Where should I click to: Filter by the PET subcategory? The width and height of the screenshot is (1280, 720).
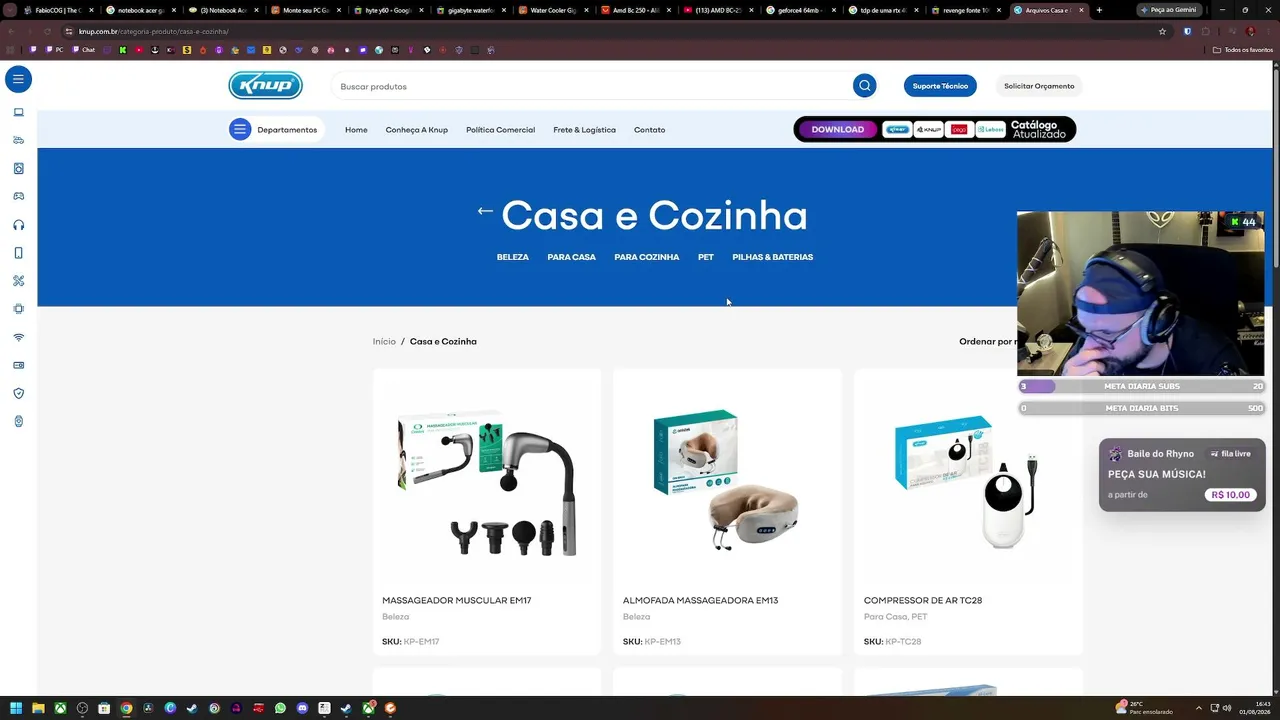706,257
